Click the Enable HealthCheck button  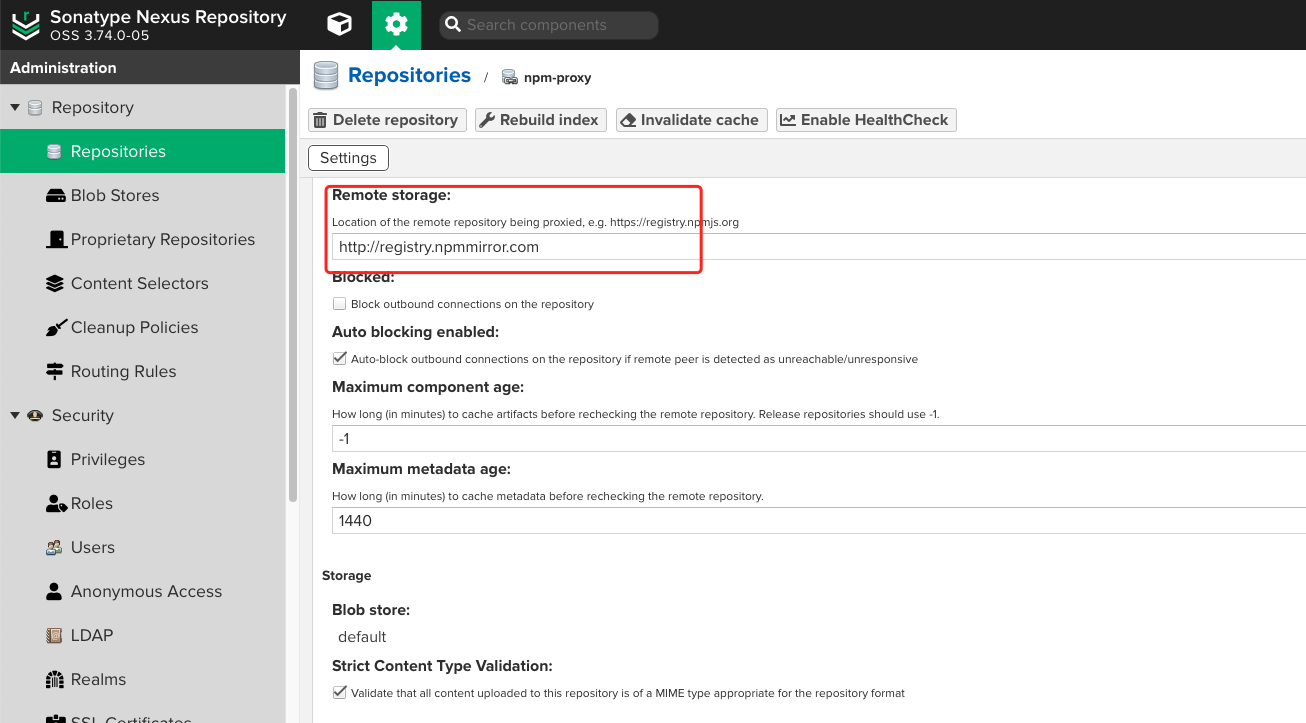coord(866,120)
